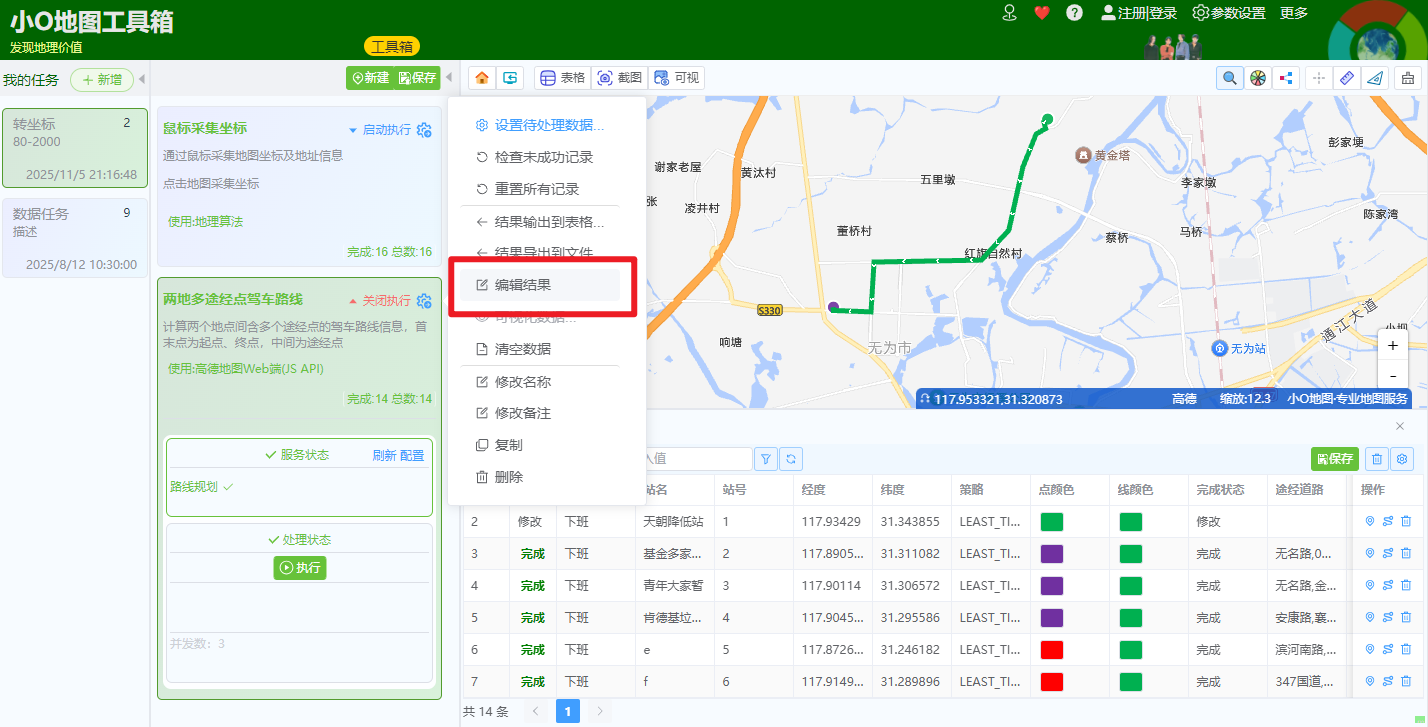Click purple 点颜色 swatch in row 3
The width and height of the screenshot is (1428, 727).
(x=1052, y=553)
